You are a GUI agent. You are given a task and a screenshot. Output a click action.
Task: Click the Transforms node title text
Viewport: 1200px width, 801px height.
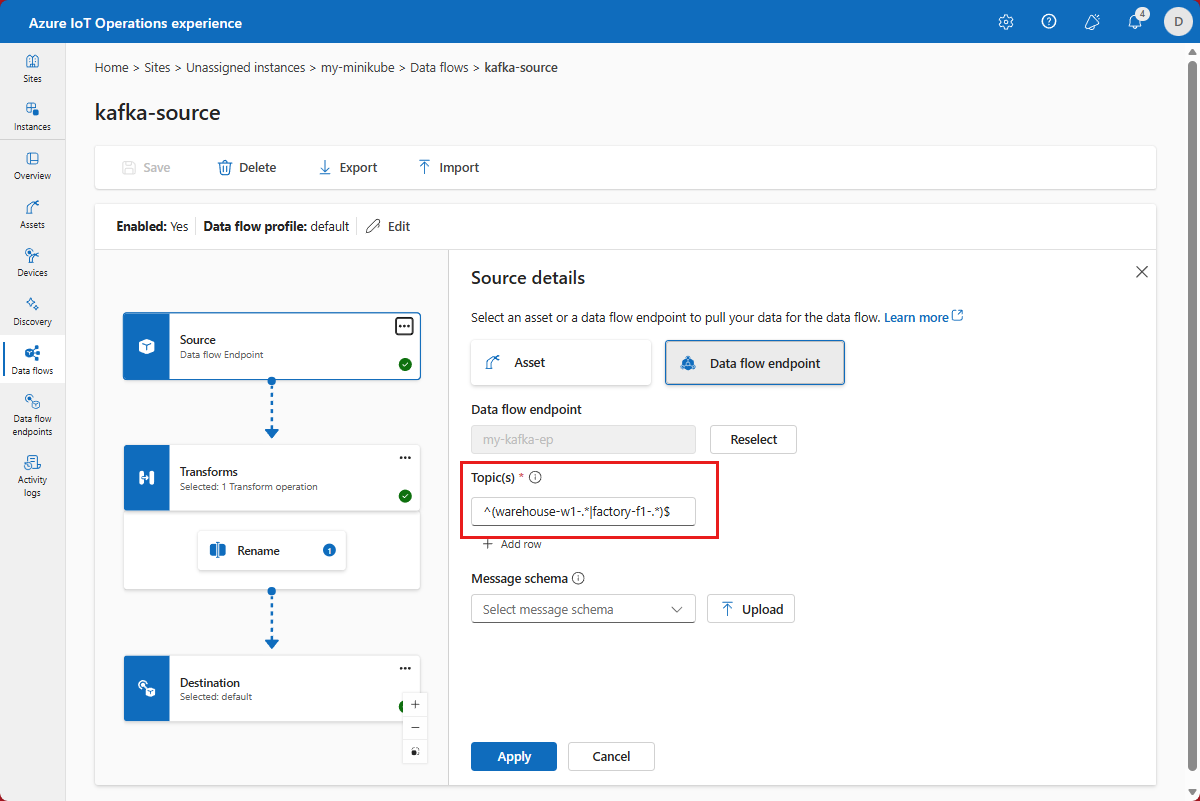point(209,471)
